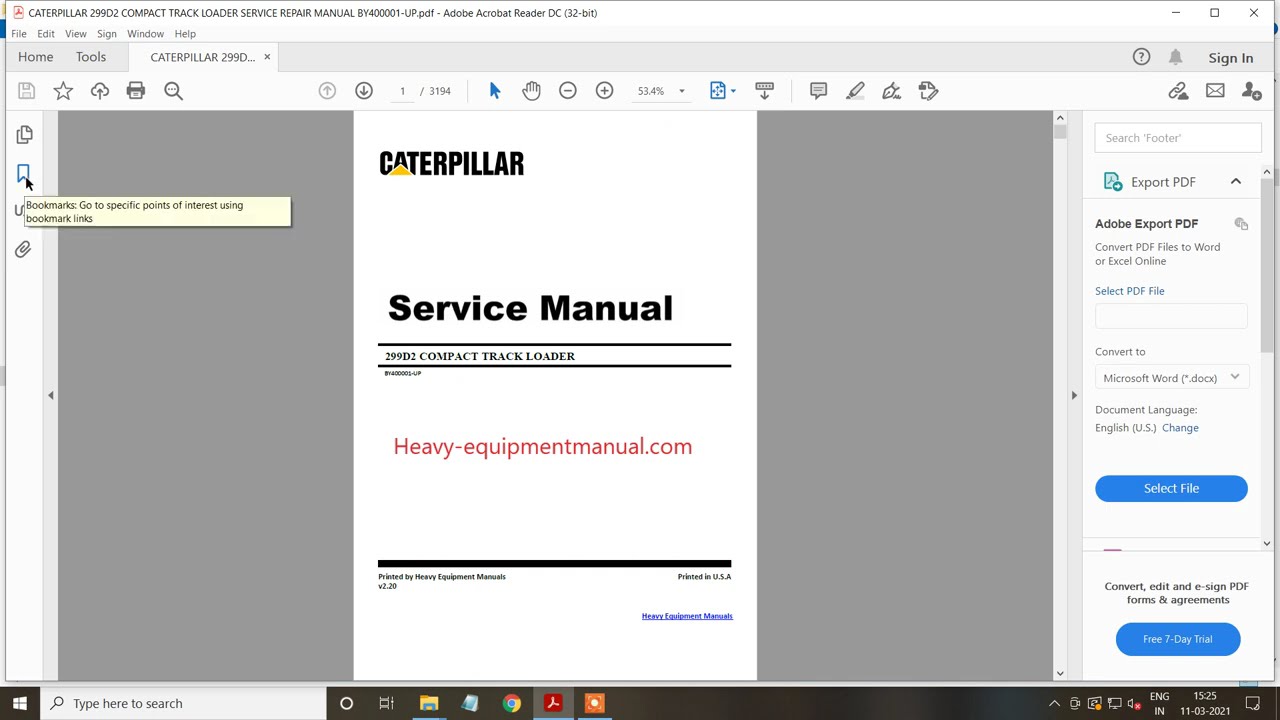Image resolution: width=1280 pixels, height=720 pixels.
Task: Print the document with printer icon
Action: [136, 91]
